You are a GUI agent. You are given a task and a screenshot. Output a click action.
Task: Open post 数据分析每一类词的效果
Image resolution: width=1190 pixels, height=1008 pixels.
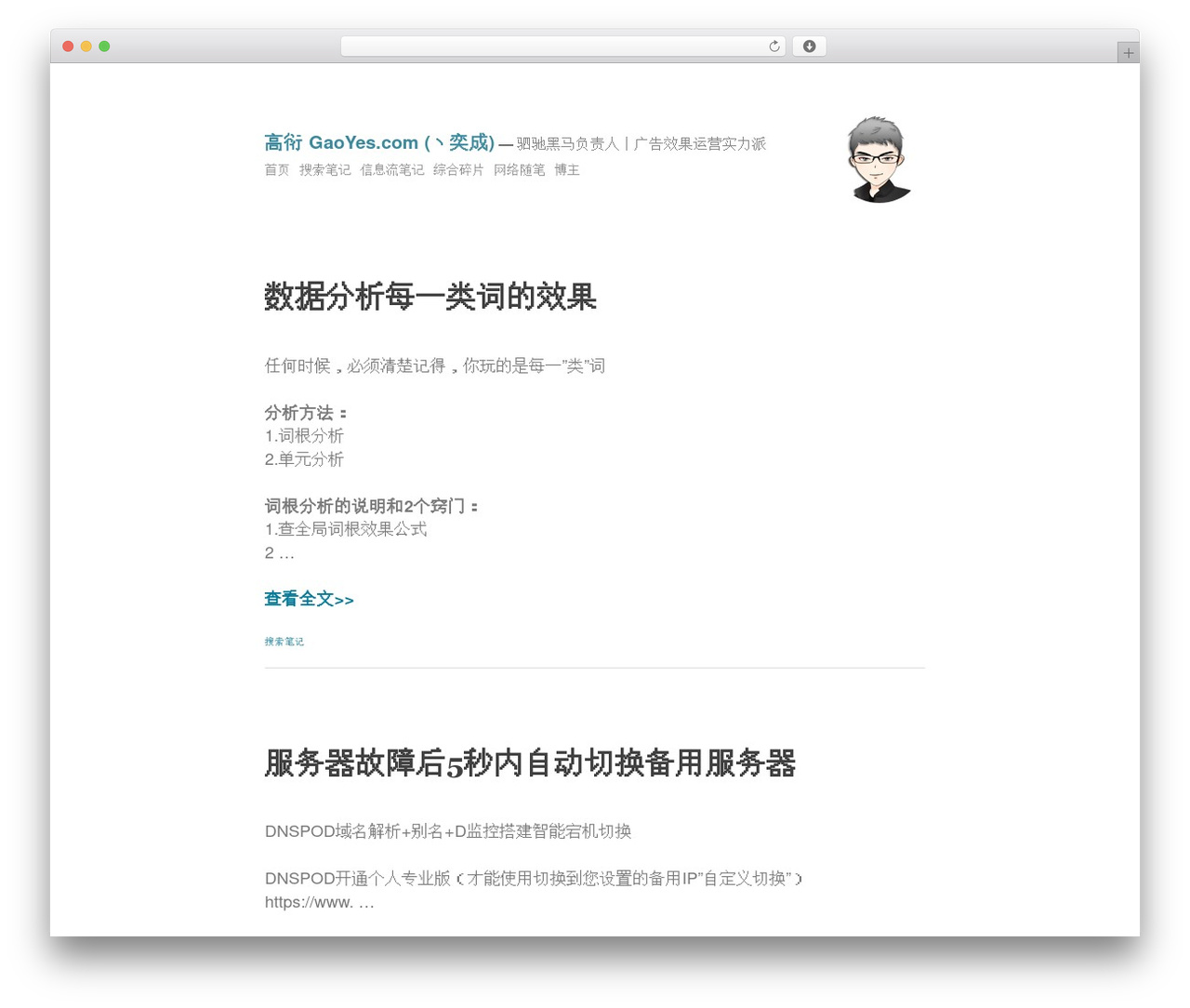430,297
